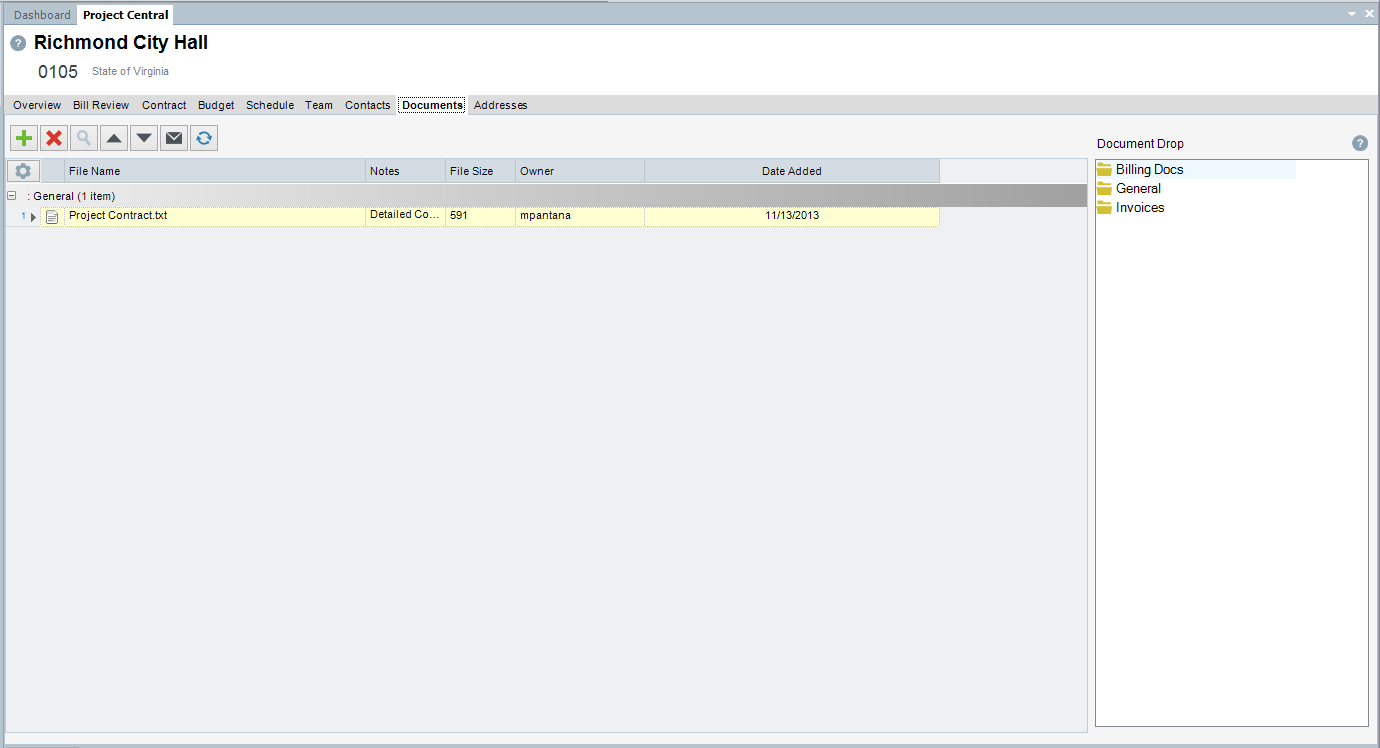
Task: Click the 11/13/2013 date cell
Action: [792, 215]
